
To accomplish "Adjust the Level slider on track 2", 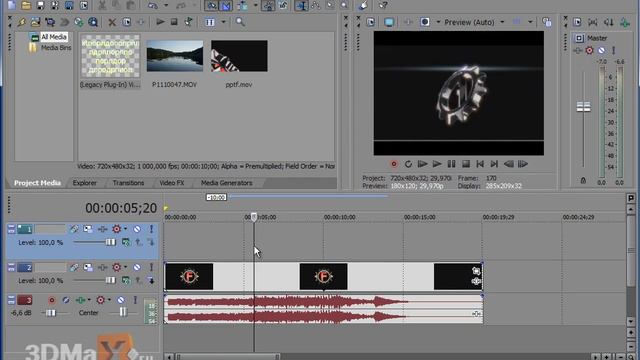I will [111, 280].
